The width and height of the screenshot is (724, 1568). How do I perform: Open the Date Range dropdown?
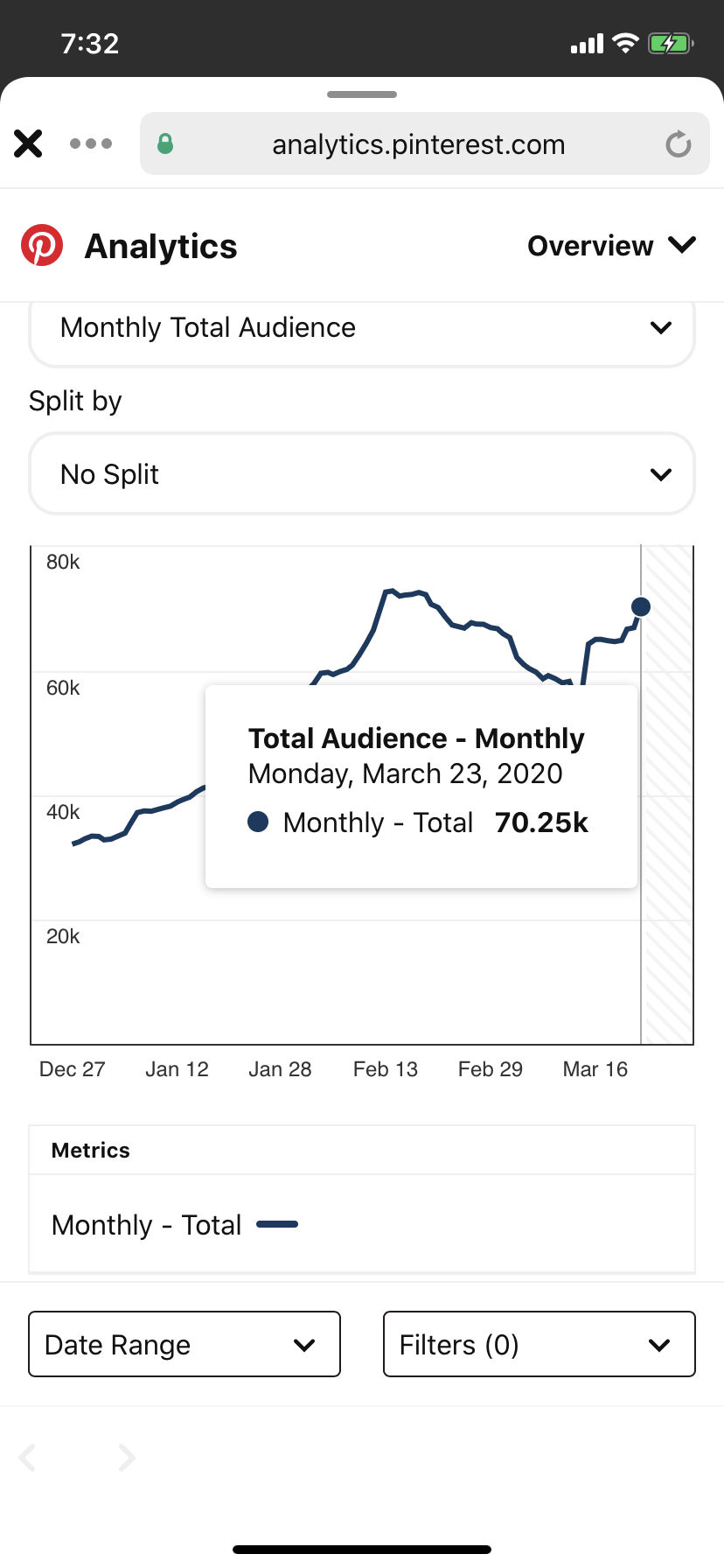point(184,1344)
